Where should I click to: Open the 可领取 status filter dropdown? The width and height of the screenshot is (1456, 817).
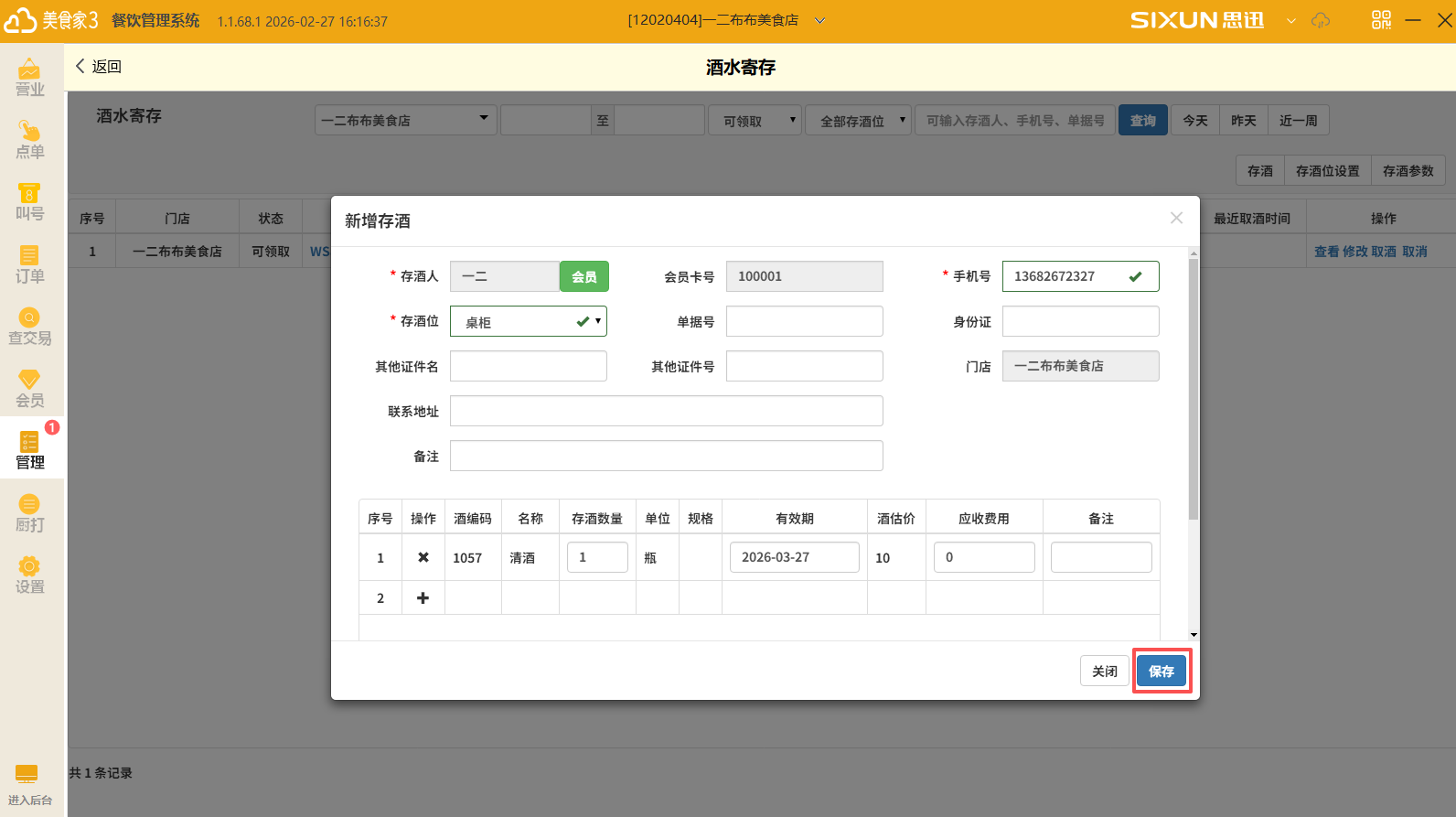click(x=755, y=121)
